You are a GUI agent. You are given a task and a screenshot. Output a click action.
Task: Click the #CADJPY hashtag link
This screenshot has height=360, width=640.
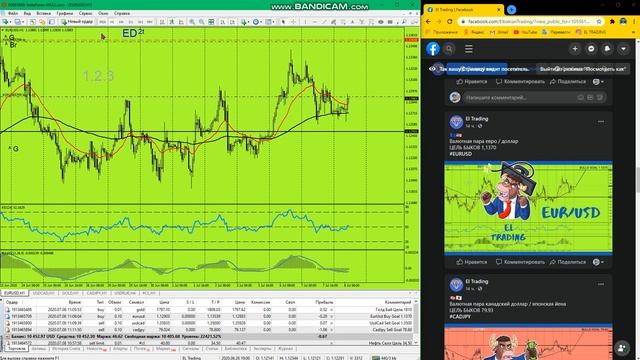pyautogui.click(x=460, y=316)
